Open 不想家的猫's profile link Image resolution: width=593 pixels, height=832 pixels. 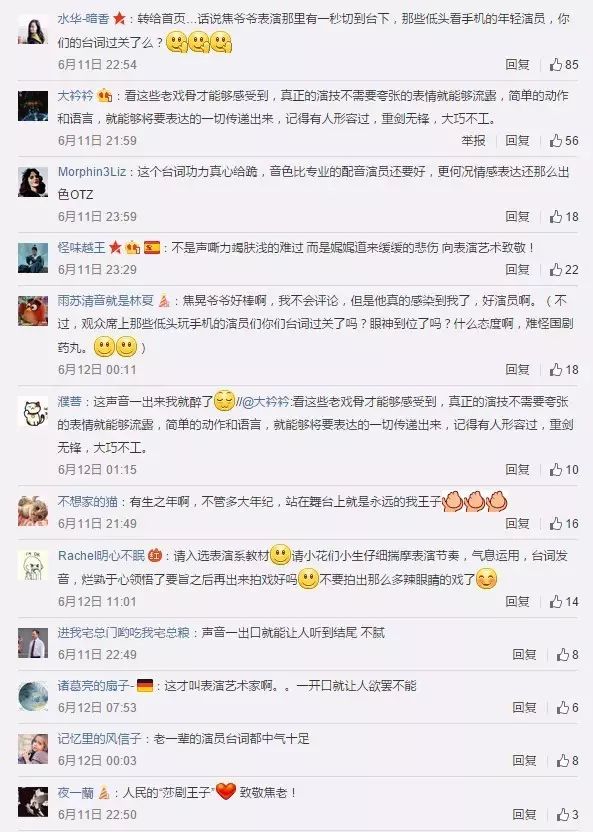[88, 501]
